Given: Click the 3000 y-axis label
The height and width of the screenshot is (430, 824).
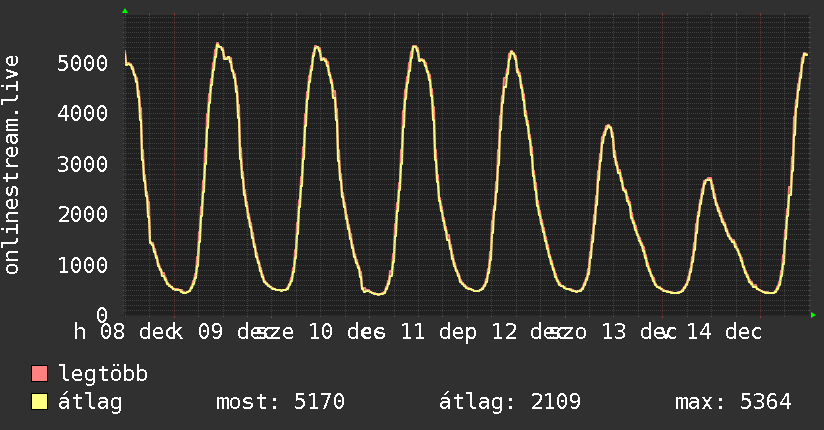Looking at the screenshot, I should (x=83, y=164).
